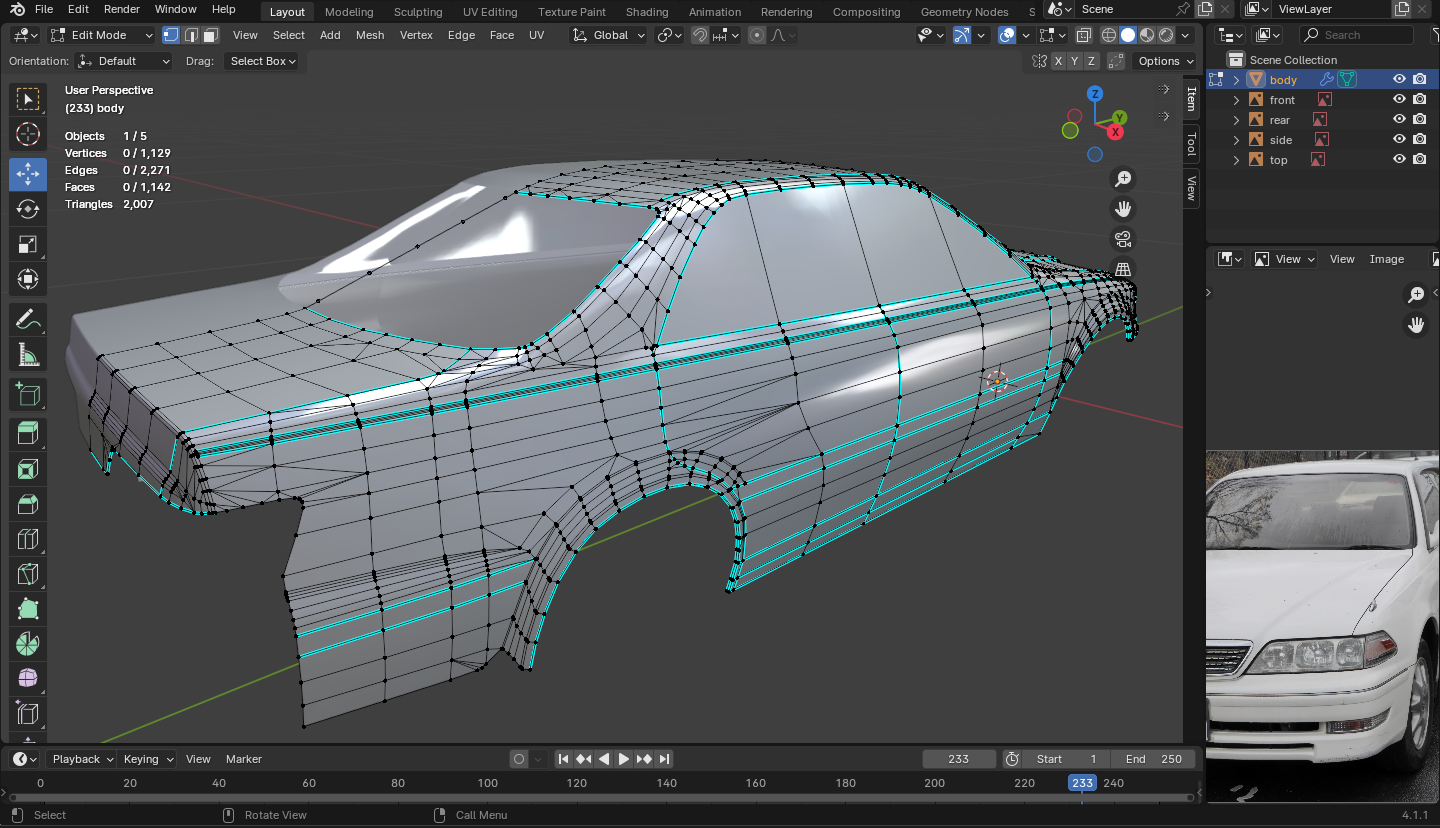Click the Options button

coord(1166,61)
